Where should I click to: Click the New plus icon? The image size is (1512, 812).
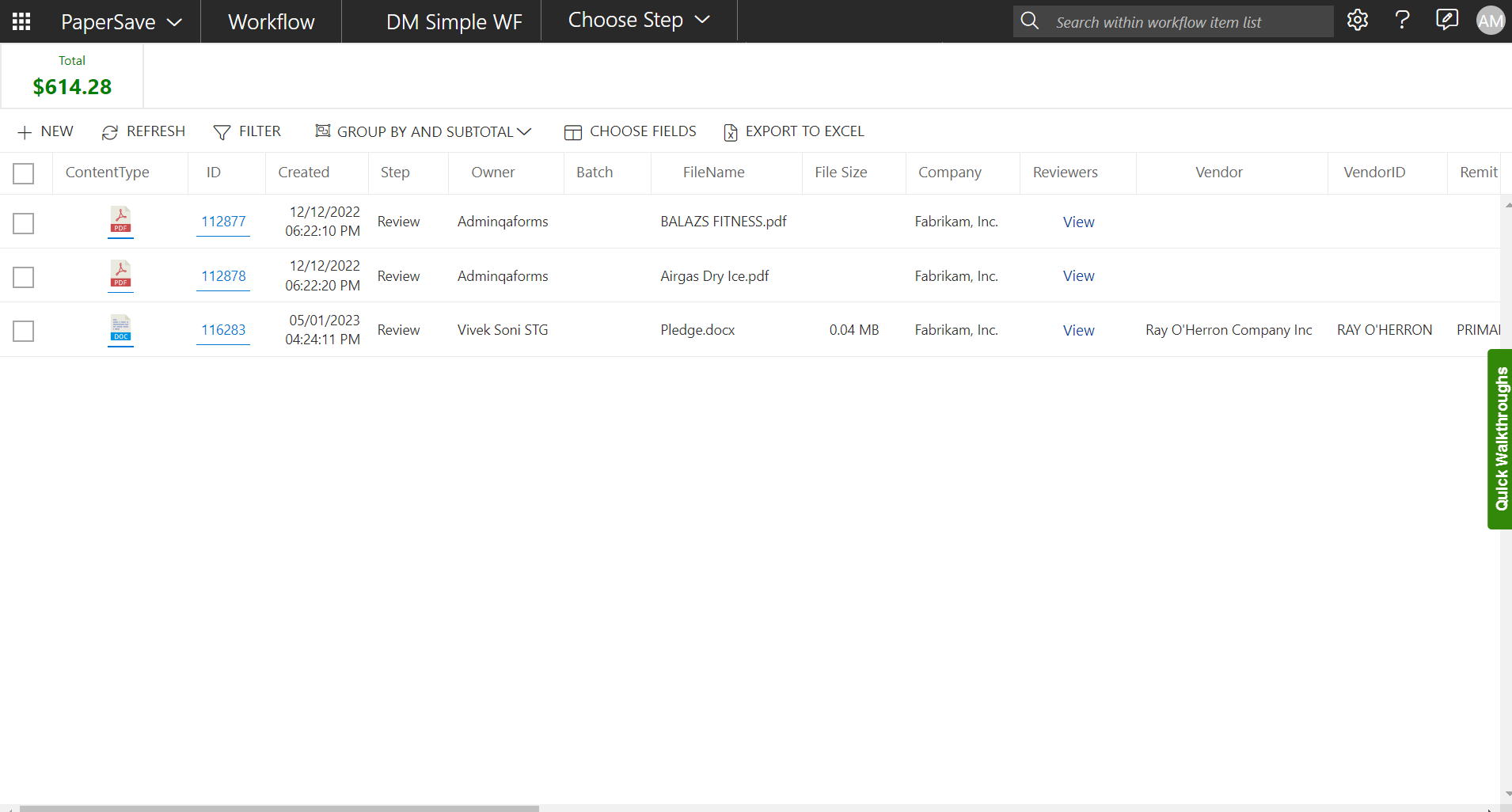(25, 132)
